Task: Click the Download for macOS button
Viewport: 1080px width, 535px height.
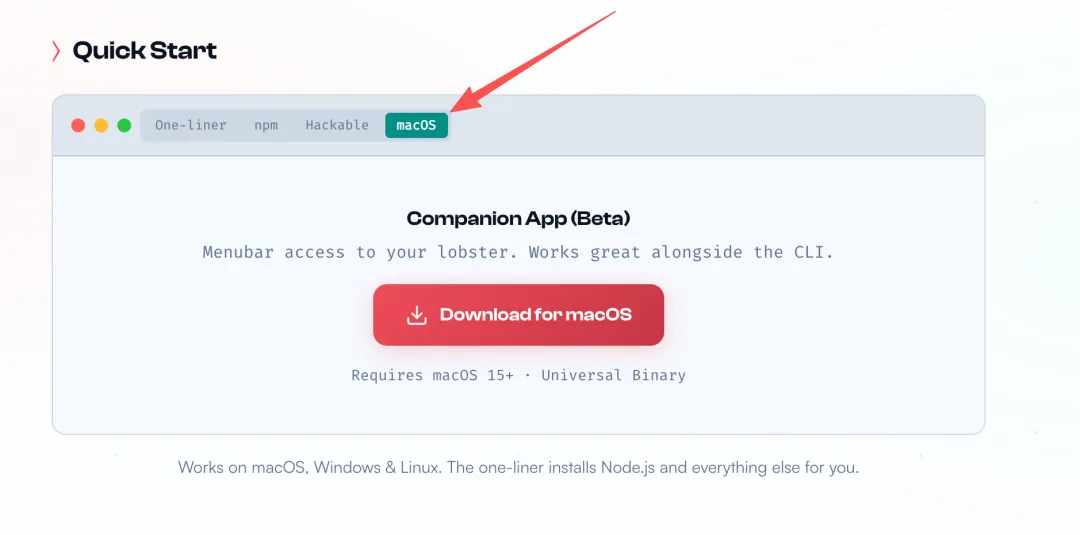Action: 519,315
